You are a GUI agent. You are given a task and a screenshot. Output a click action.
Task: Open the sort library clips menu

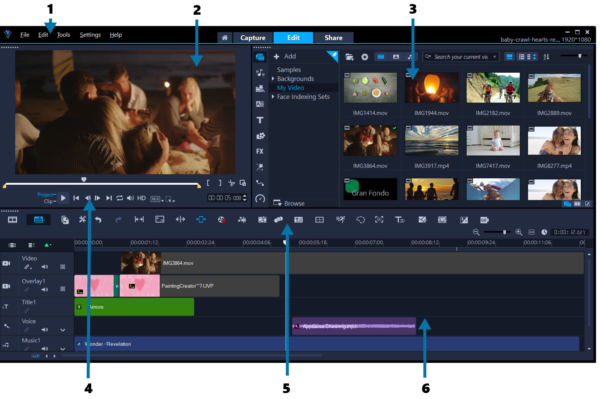coord(546,57)
